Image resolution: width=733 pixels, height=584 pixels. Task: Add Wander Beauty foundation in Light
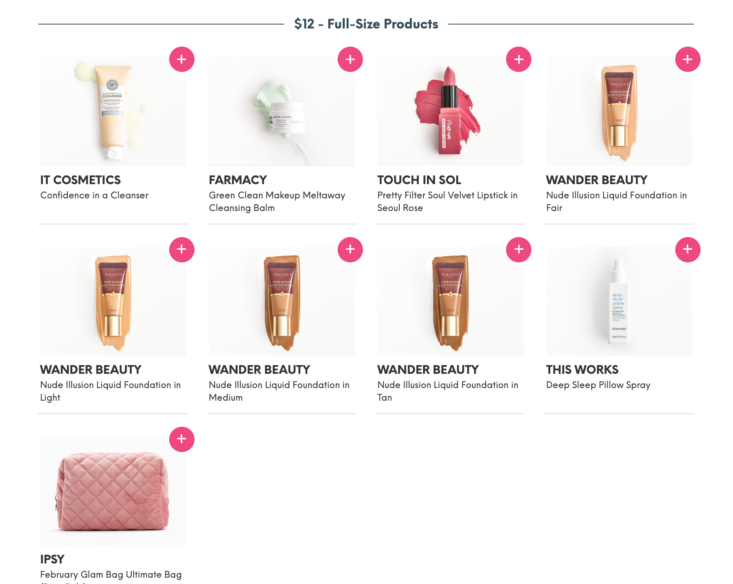182,249
